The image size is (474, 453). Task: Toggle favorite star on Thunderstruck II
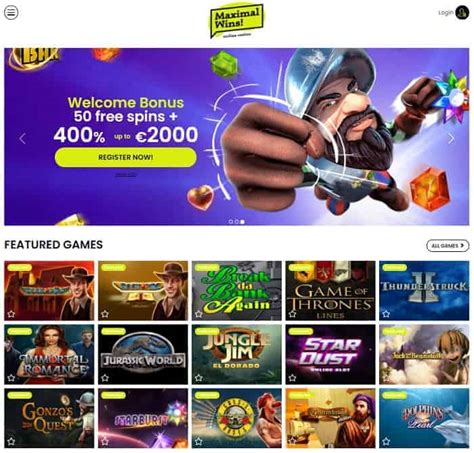(x=386, y=314)
